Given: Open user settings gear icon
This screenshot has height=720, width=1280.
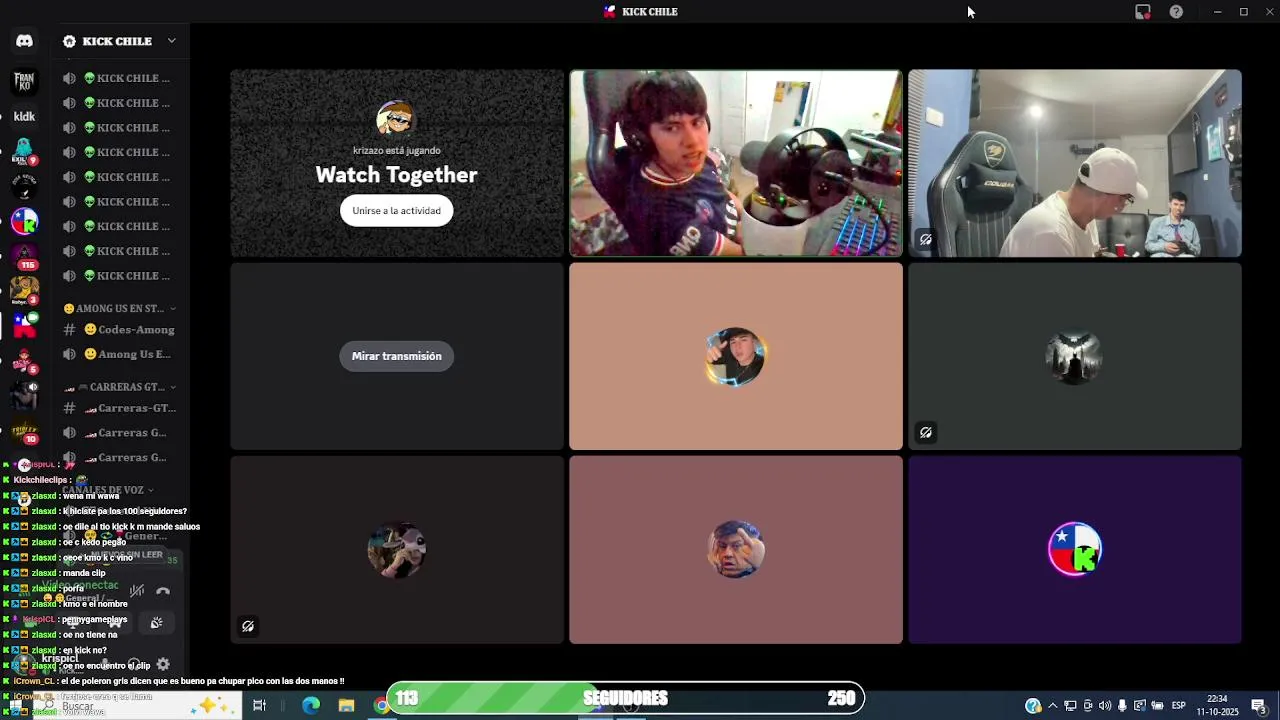Looking at the screenshot, I should [x=163, y=664].
